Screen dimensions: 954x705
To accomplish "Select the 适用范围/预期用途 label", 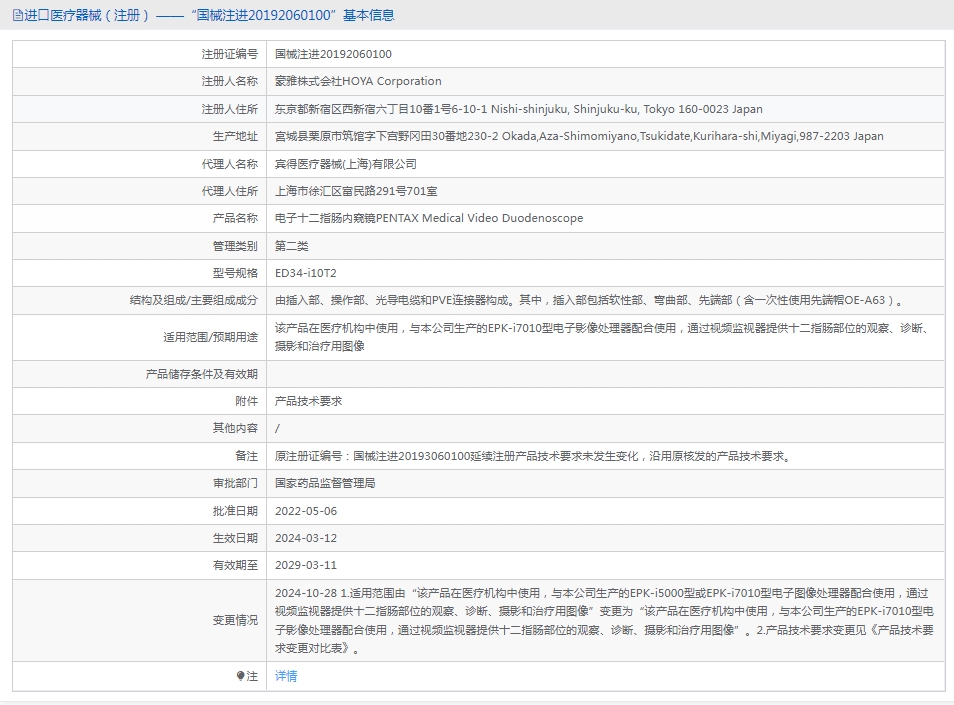I will [x=210, y=337].
